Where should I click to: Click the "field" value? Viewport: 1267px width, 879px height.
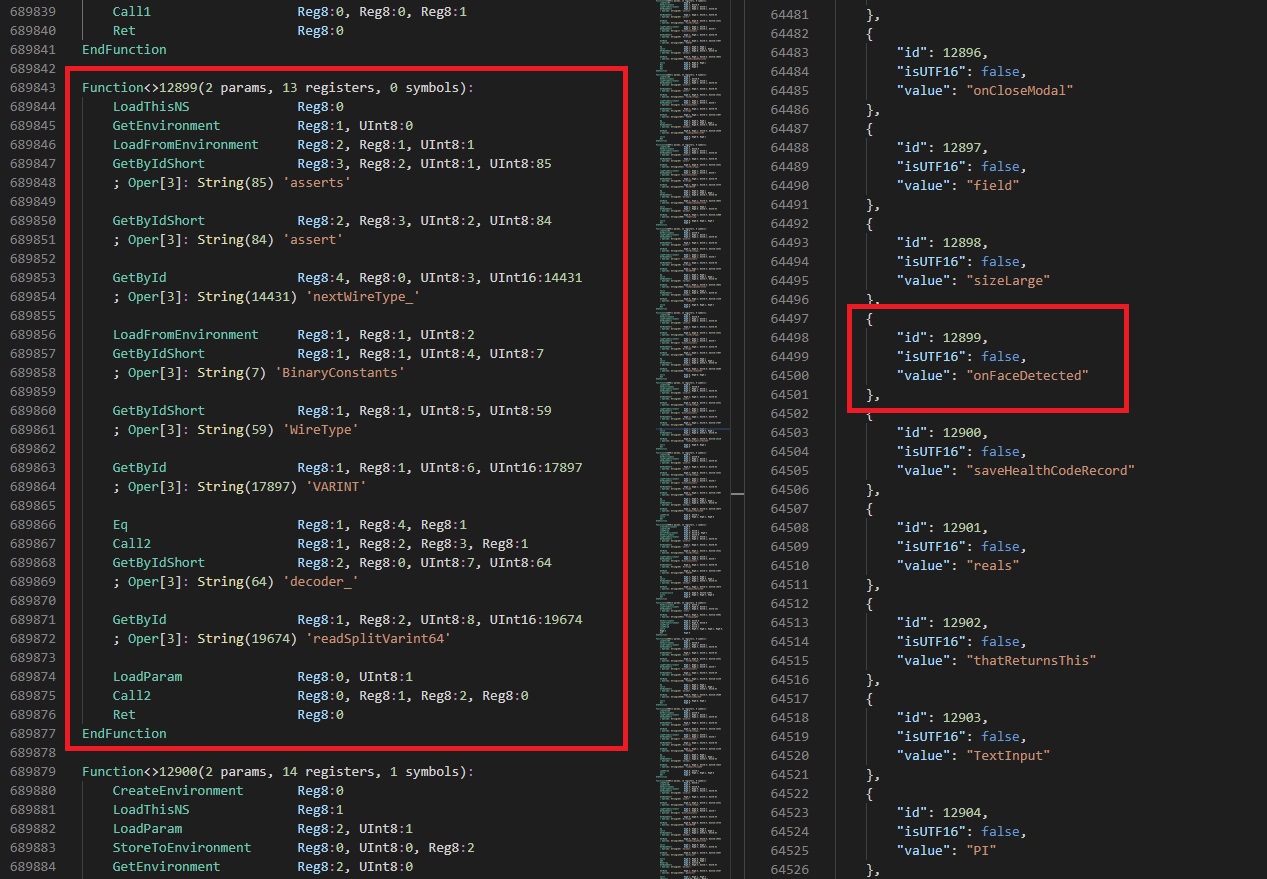991,186
